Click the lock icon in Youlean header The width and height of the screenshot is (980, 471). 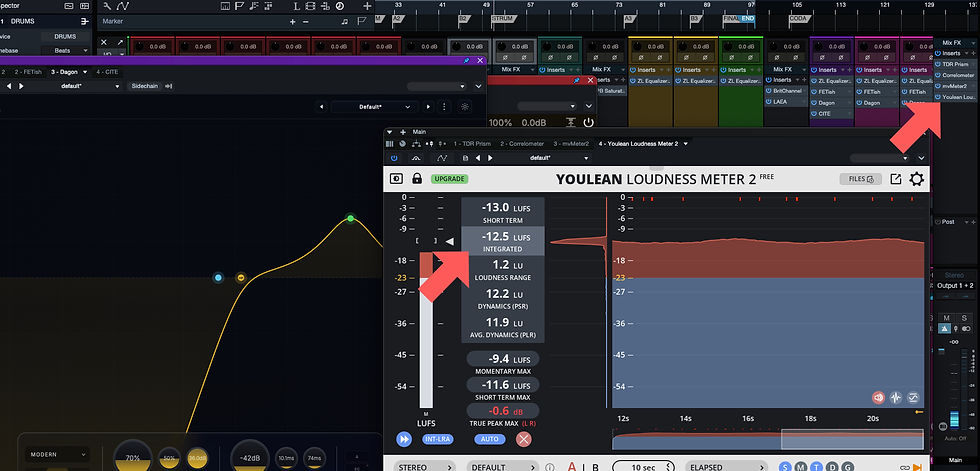pos(417,179)
